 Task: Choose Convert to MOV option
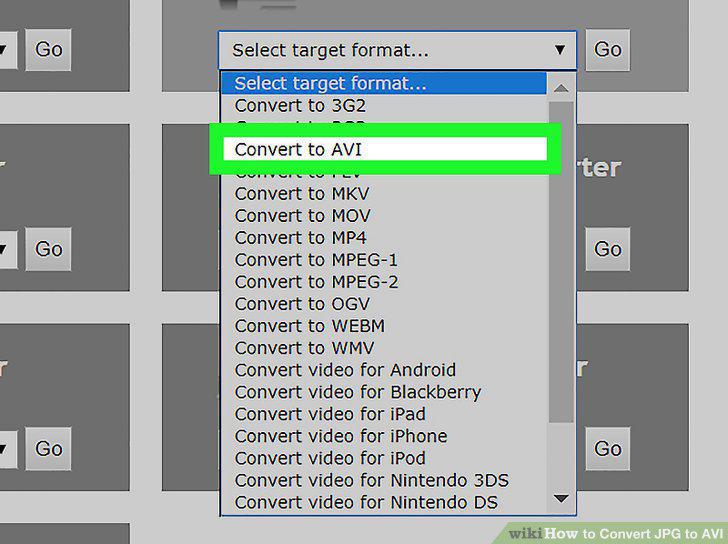click(x=385, y=215)
